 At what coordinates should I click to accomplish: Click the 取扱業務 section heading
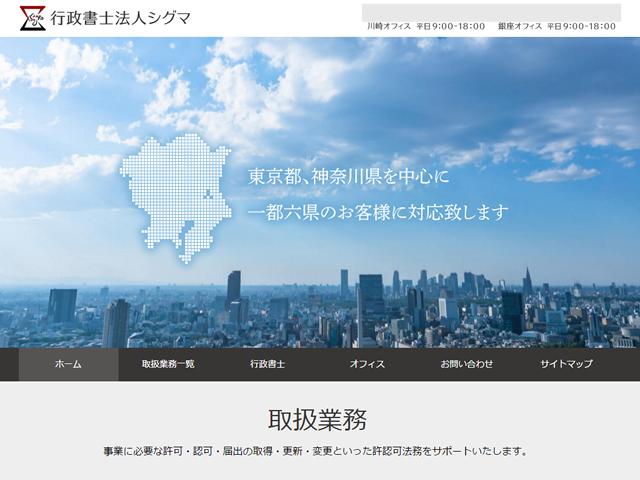pos(318,419)
